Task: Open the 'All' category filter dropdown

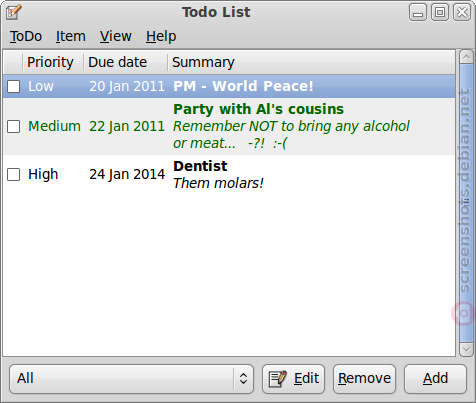Action: pos(132,379)
